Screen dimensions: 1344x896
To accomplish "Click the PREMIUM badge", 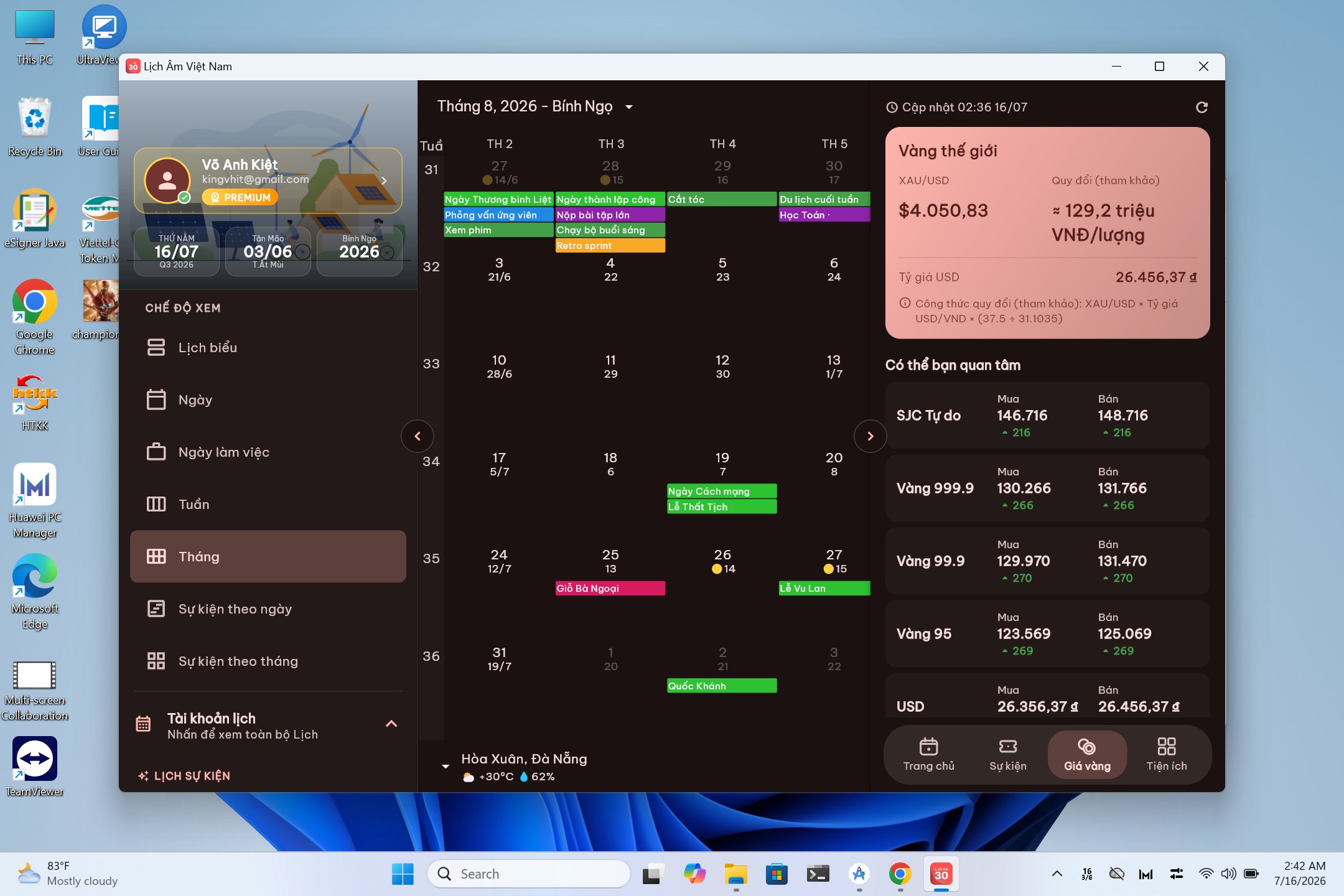I will 240,197.
